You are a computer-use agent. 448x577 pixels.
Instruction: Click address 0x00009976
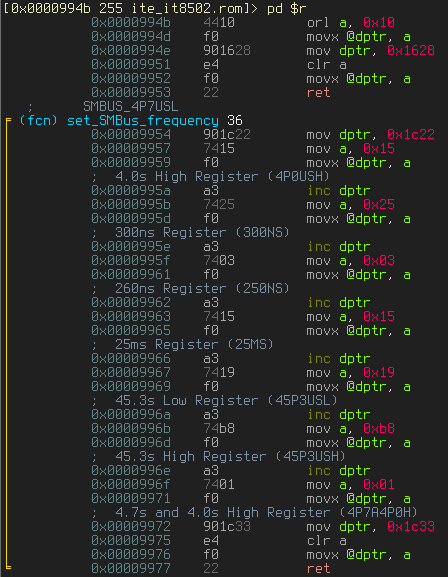click(131, 554)
